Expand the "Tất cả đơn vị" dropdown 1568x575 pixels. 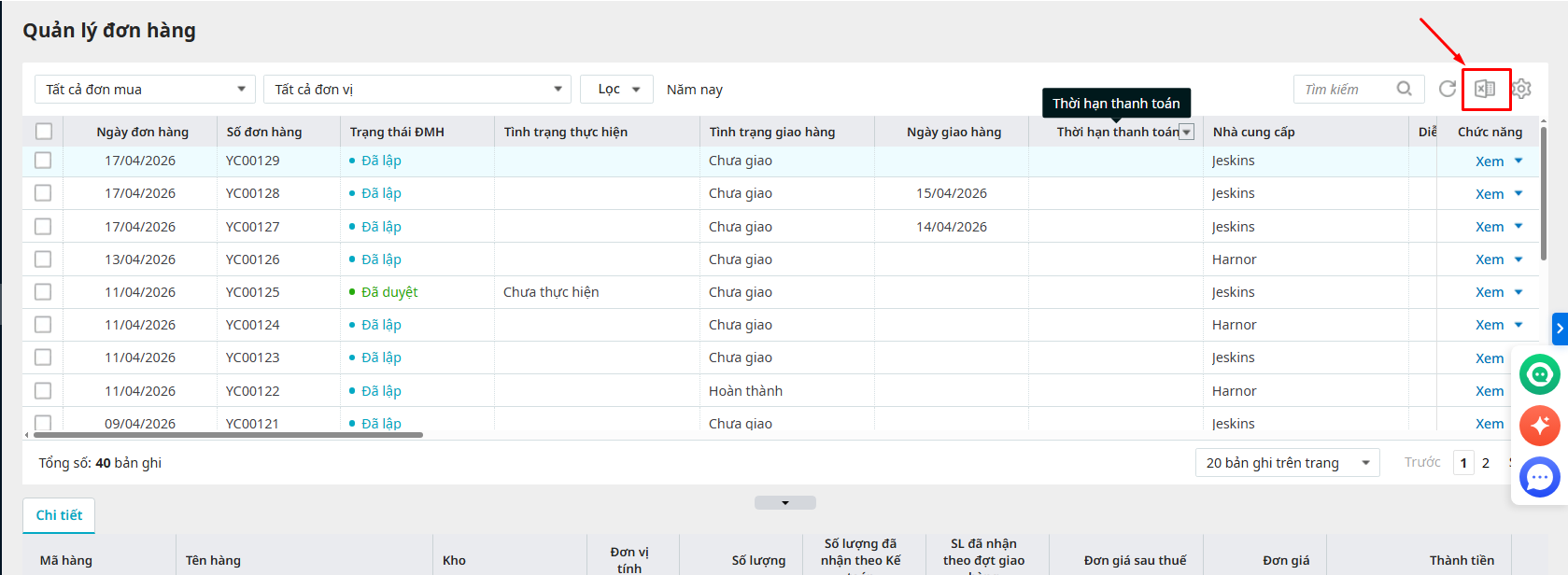pos(417,90)
